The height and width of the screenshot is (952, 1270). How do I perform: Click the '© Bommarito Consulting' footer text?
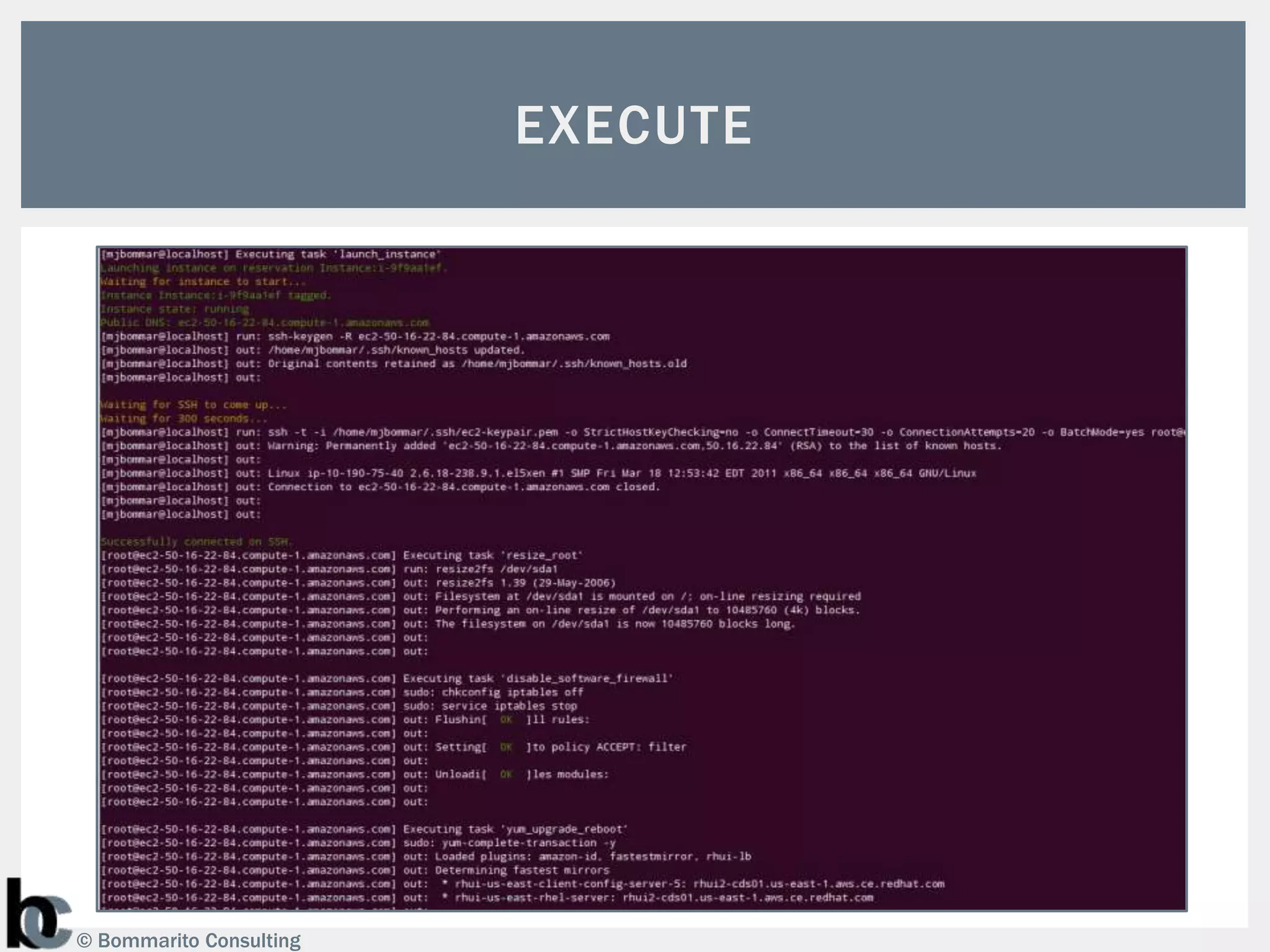click(189, 940)
